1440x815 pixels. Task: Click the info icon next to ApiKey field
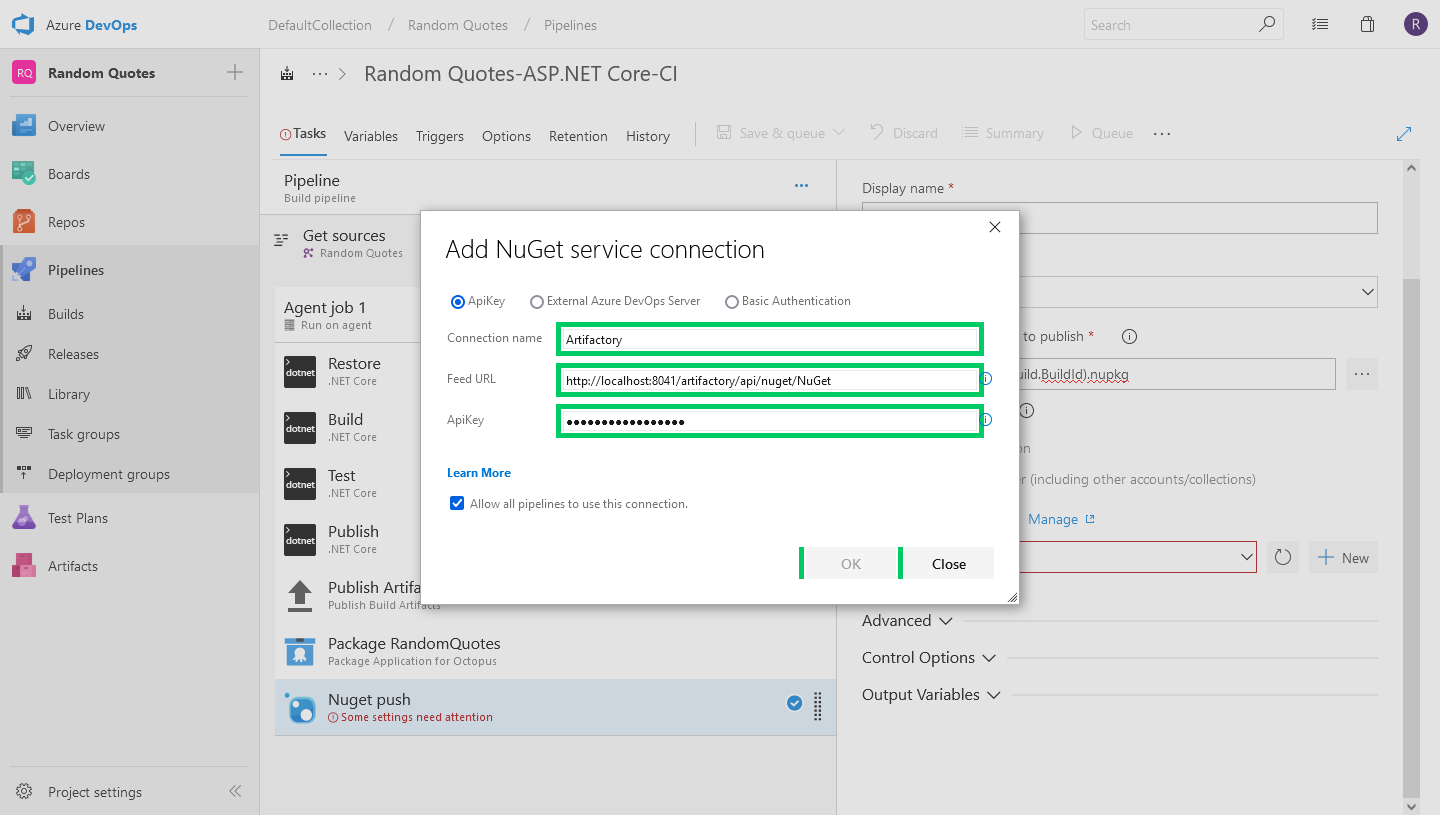pos(985,420)
